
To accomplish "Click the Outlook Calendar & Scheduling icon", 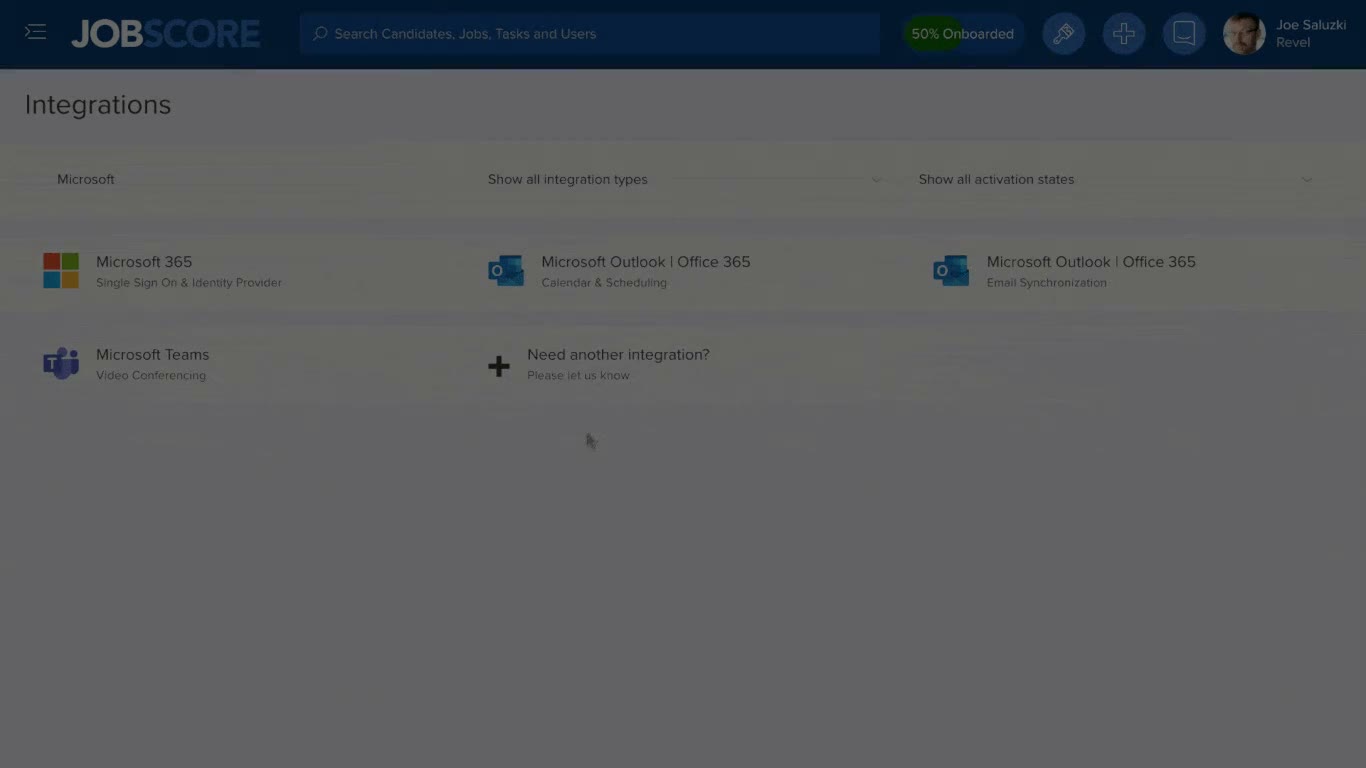I will 506,271.
